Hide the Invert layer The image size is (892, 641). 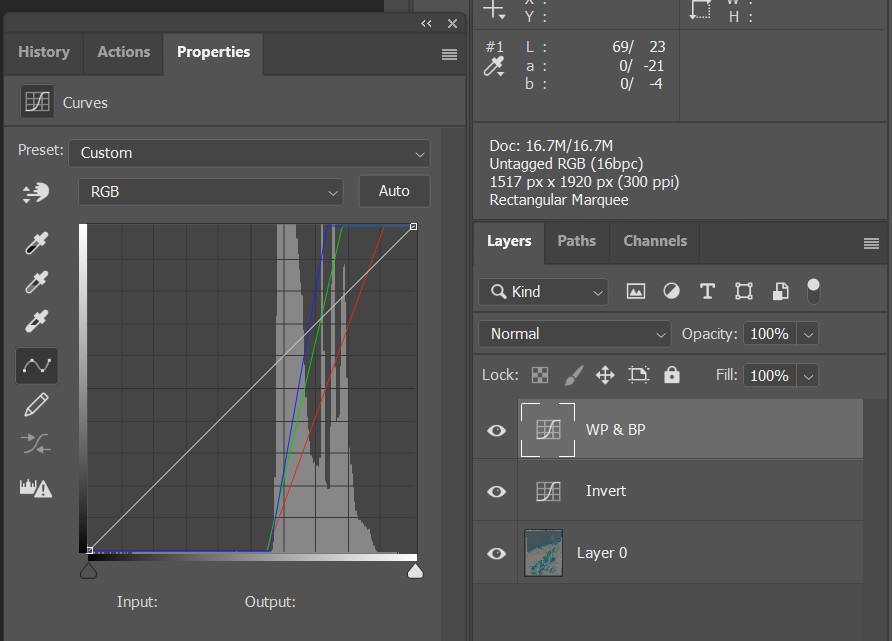click(496, 491)
